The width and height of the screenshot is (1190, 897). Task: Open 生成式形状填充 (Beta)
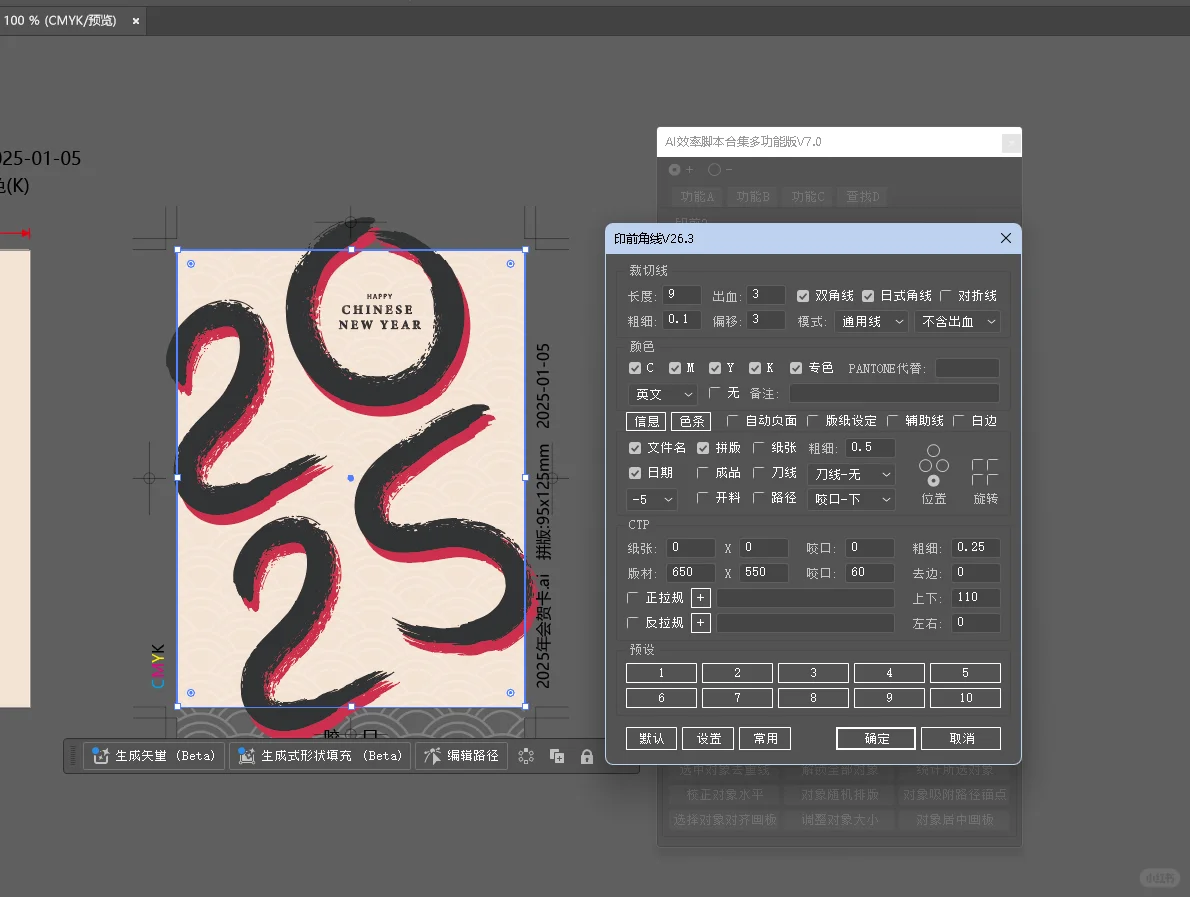click(319, 756)
